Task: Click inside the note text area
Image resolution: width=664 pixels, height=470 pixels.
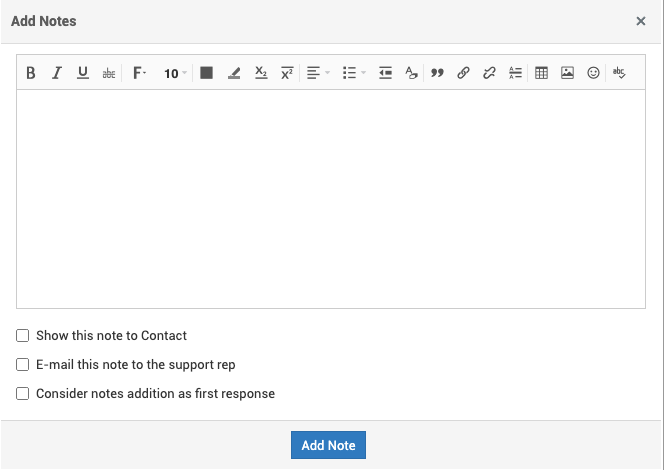Action: 330,200
